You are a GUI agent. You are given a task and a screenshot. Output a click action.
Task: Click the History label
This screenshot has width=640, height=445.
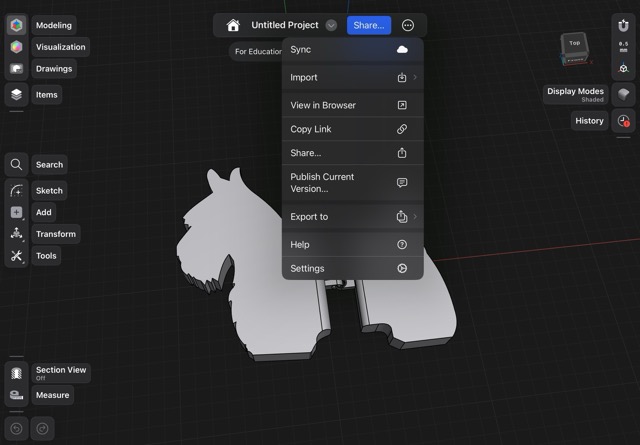click(x=589, y=121)
